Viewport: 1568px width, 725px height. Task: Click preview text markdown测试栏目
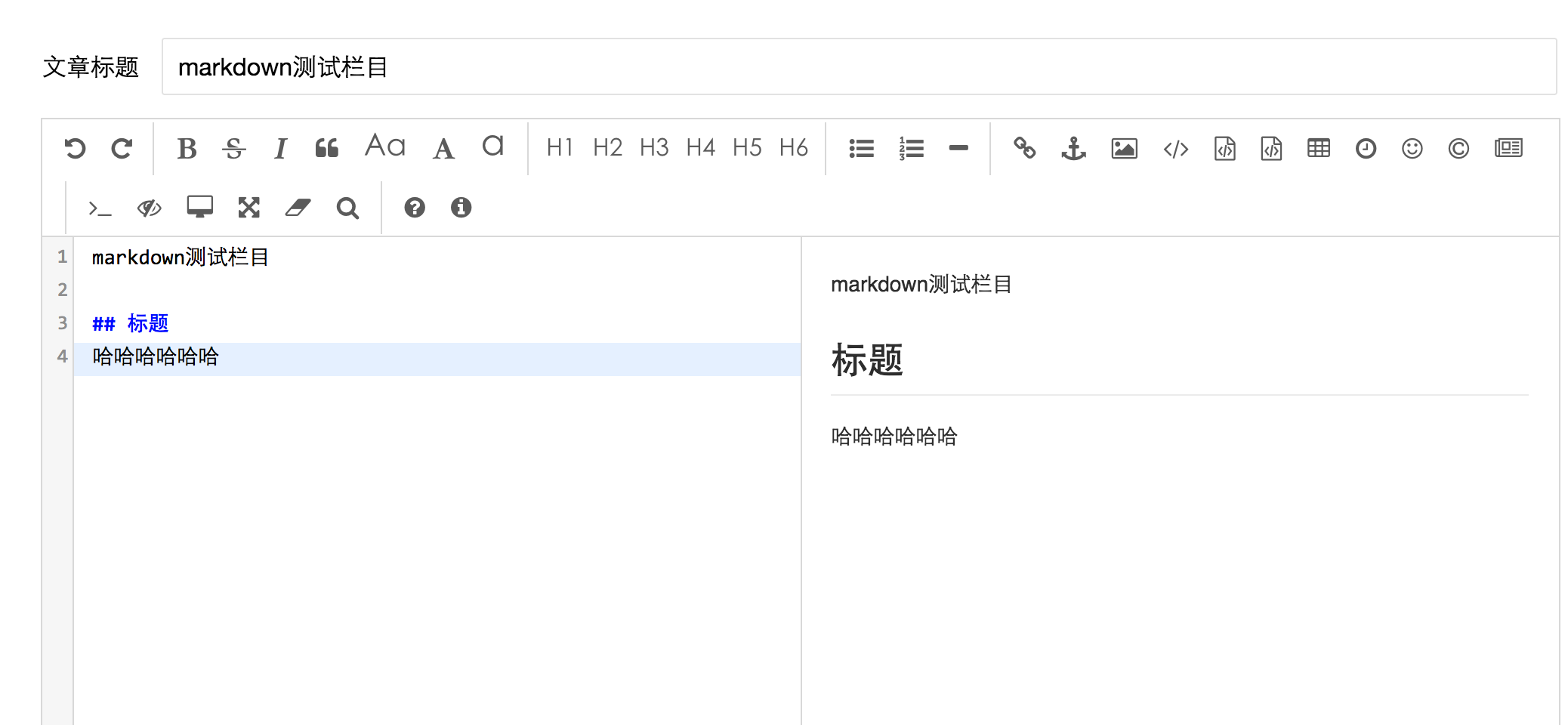(921, 284)
